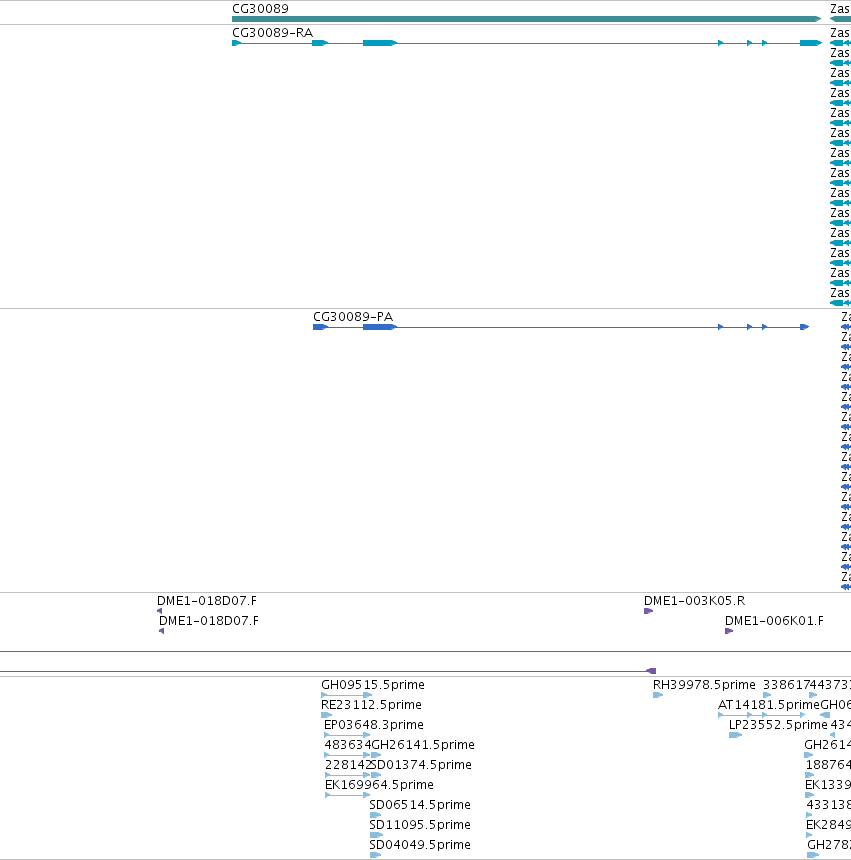Viewport: 851px width, 860px height.
Task: Click the DME1-003K05.R label
Action: 694,601
